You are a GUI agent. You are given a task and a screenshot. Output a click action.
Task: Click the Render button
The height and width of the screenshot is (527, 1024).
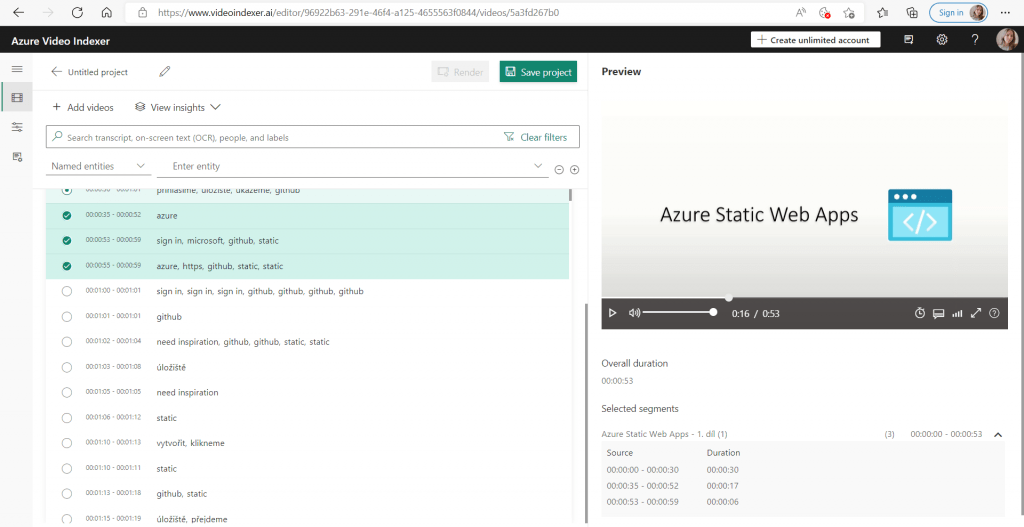460,72
